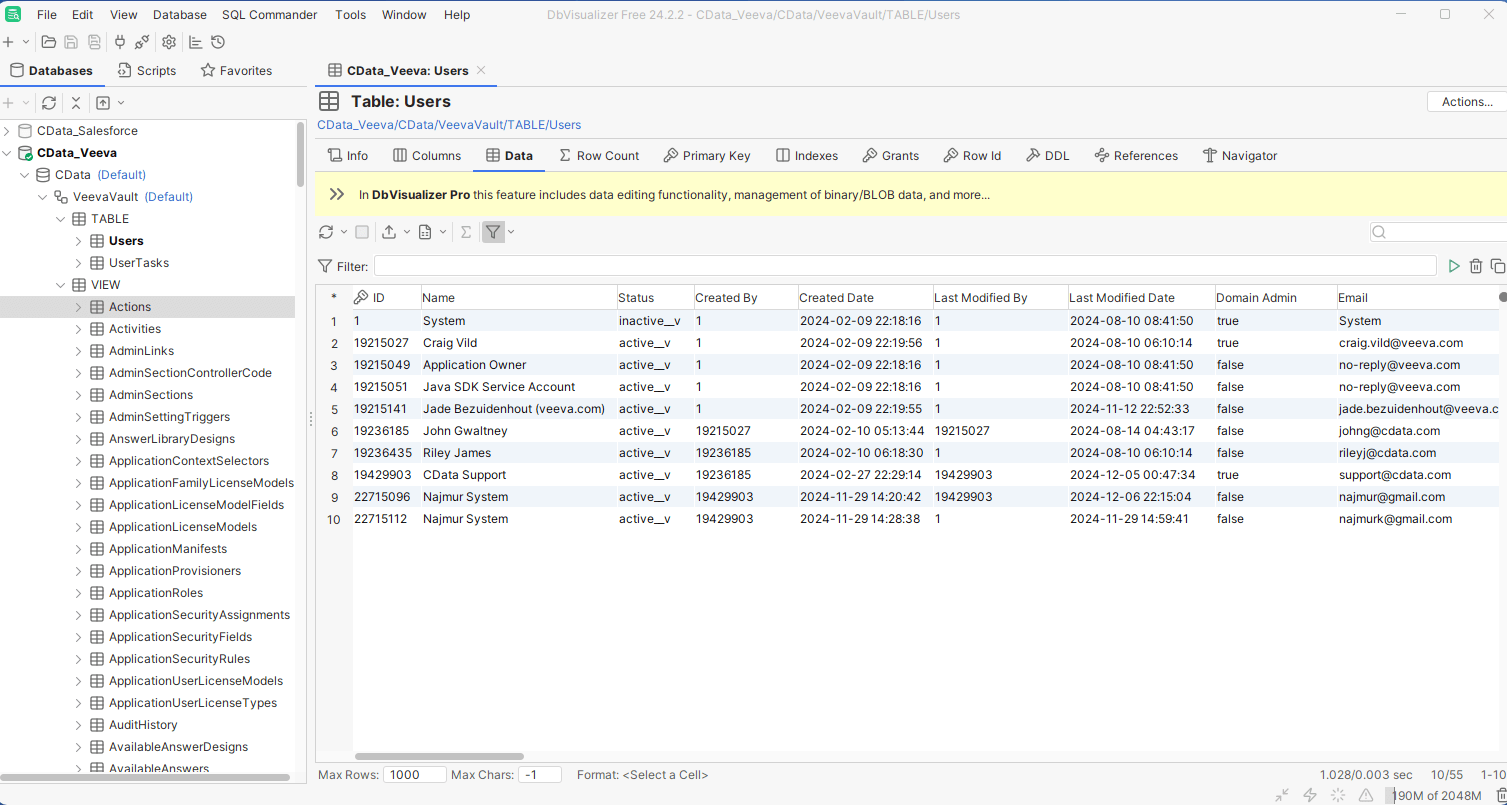Open the SQL Commander menu
The image size is (1507, 805).
269,15
